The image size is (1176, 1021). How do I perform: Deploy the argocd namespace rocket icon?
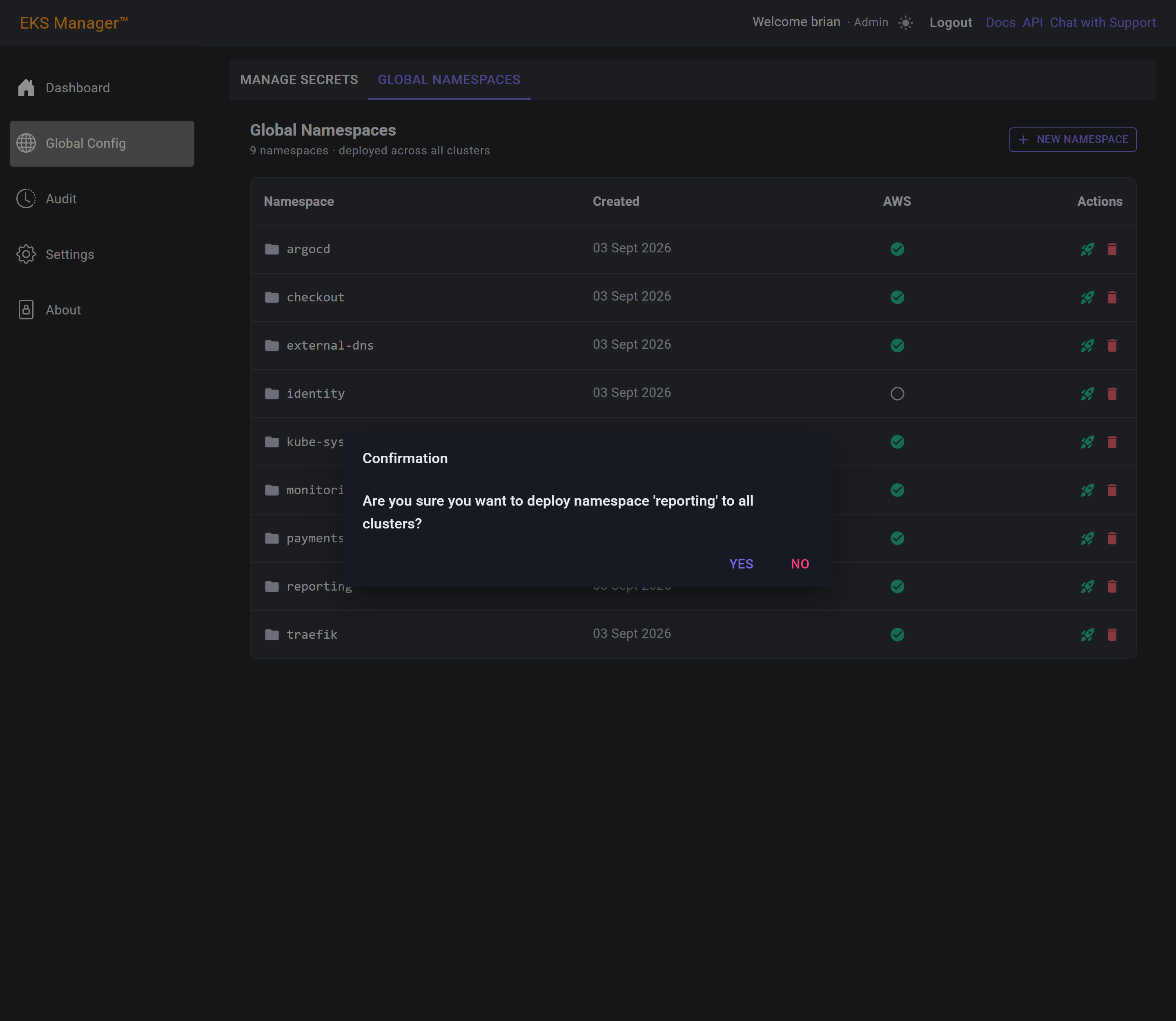pos(1087,249)
